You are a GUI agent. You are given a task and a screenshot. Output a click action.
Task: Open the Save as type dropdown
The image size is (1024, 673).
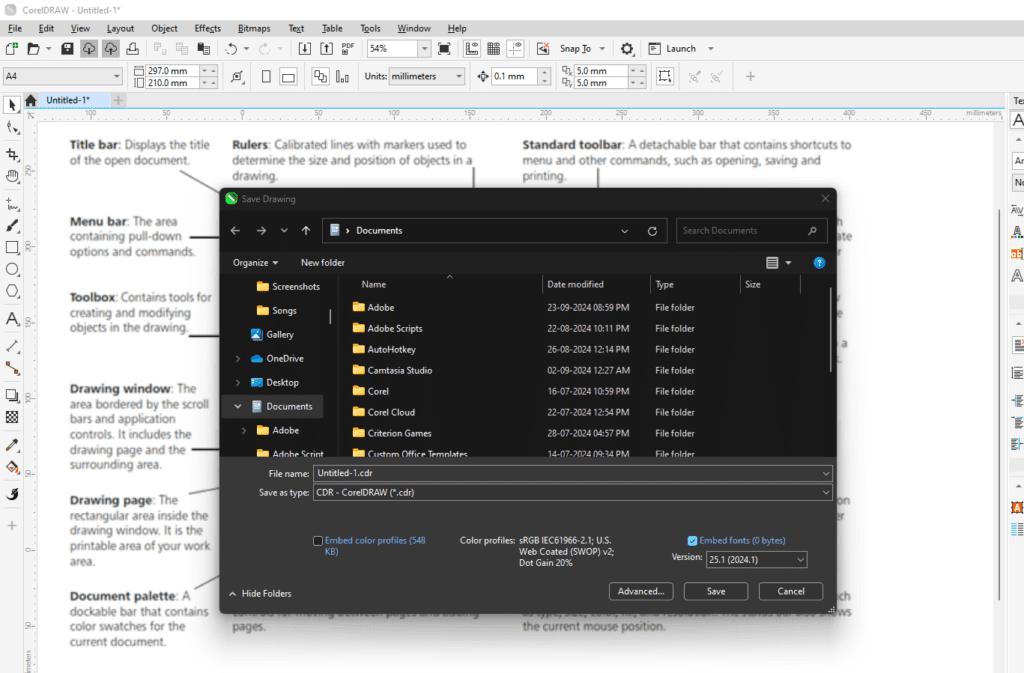pos(824,492)
